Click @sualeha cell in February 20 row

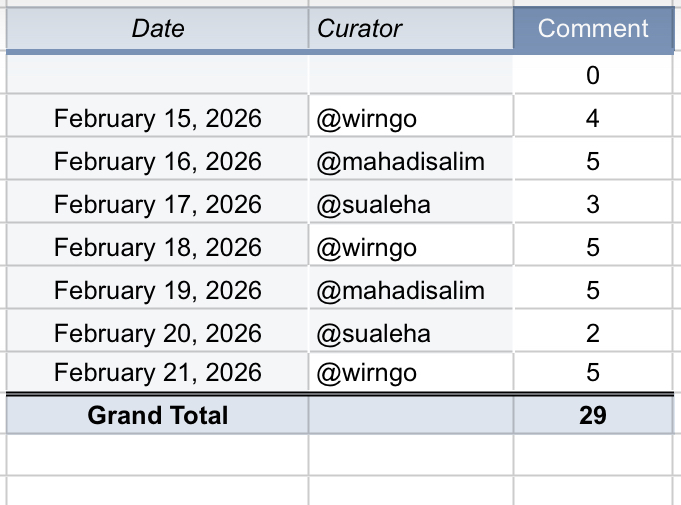(x=411, y=333)
